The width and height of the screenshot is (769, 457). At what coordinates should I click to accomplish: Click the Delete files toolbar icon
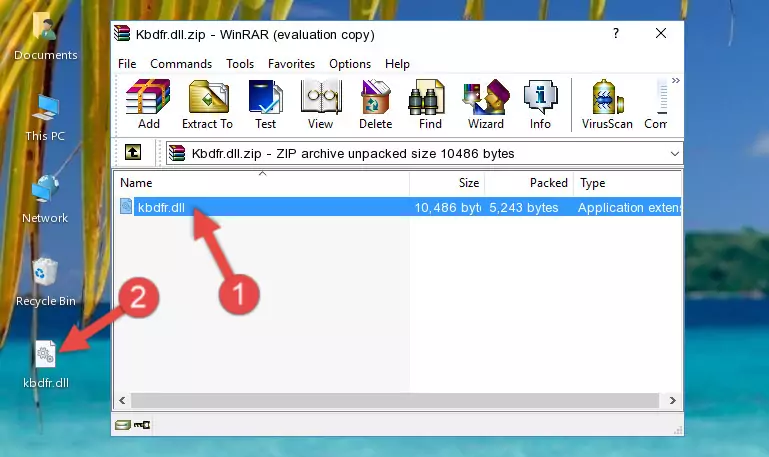(375, 104)
